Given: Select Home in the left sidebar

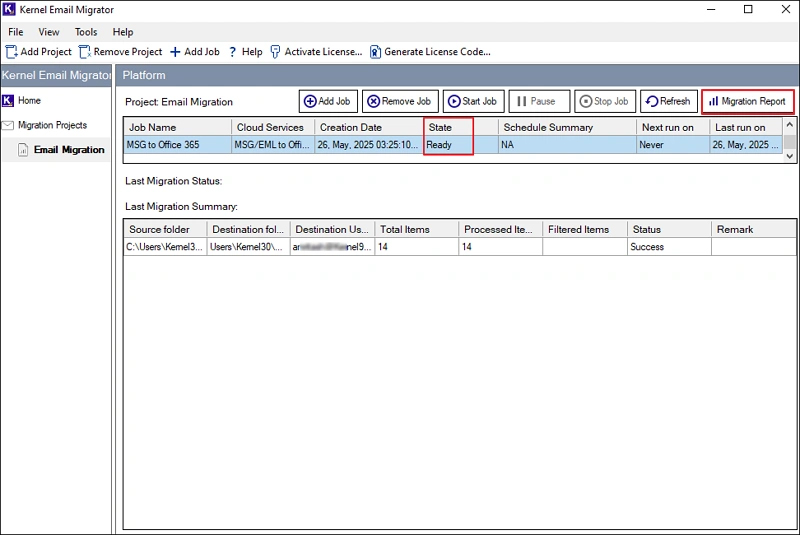Looking at the screenshot, I should [29, 100].
